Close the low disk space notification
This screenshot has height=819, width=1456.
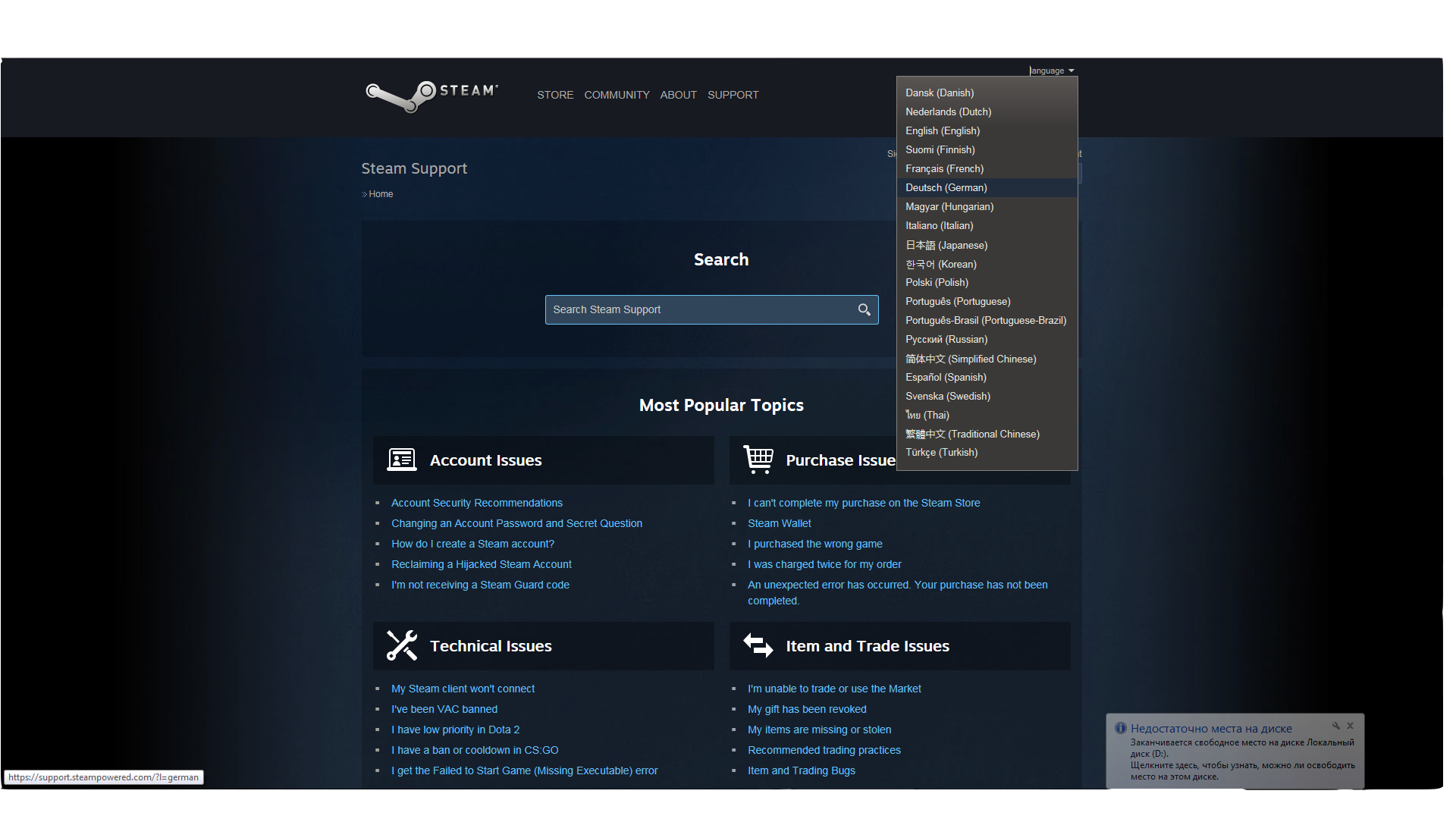pyautogui.click(x=1350, y=726)
